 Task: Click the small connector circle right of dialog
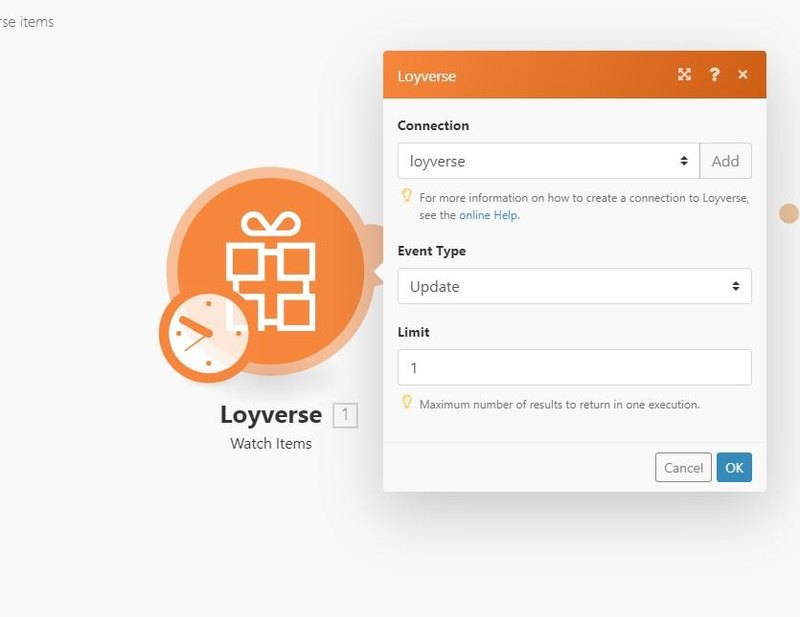tap(789, 213)
